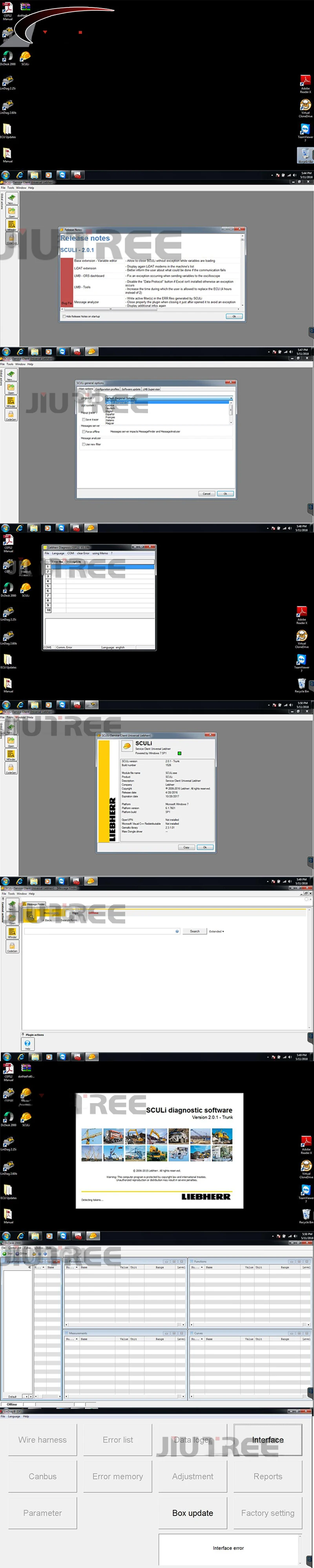Choose English in the language list
The image size is (314, 1568).
pos(110,411)
